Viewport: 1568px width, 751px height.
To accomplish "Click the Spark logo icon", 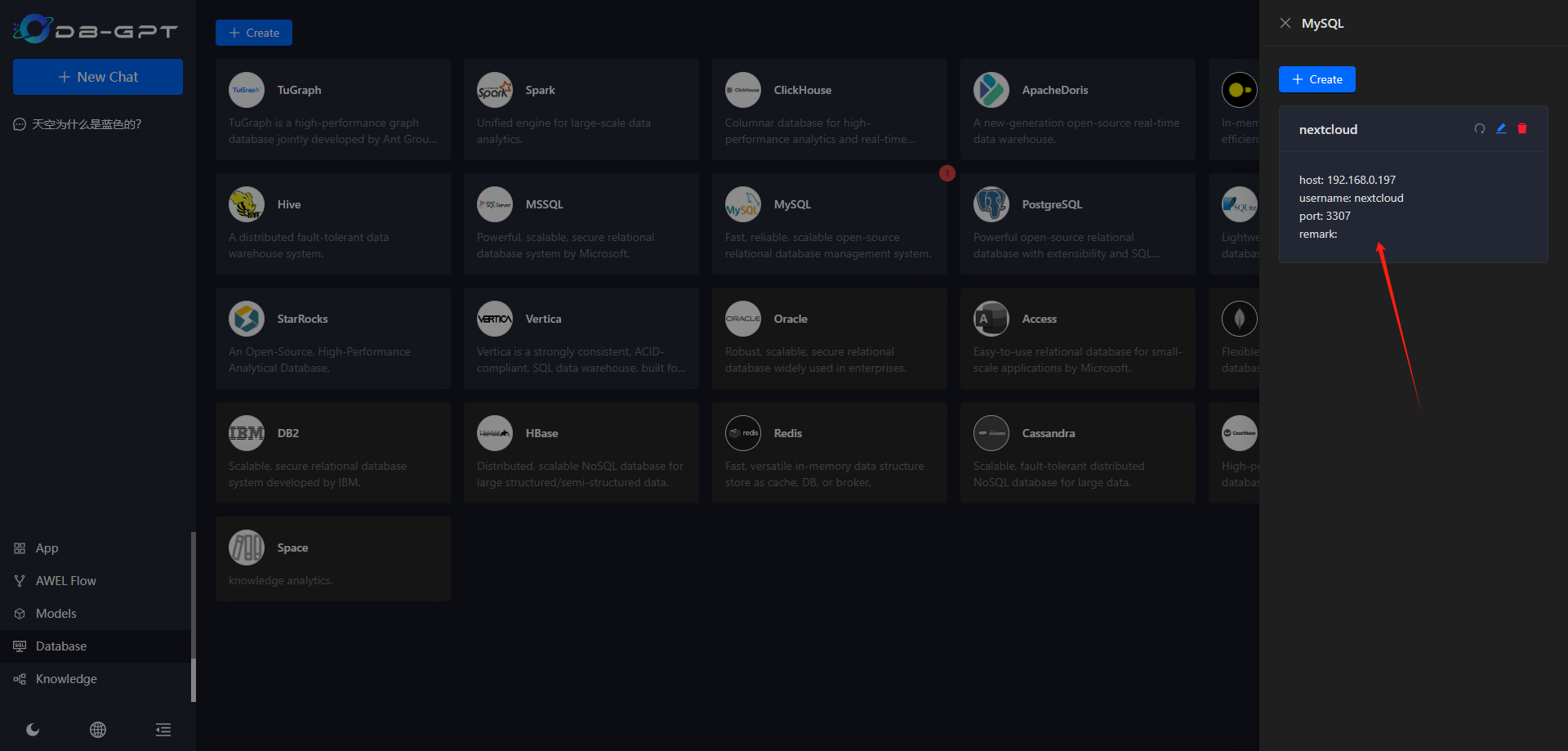I will point(495,90).
